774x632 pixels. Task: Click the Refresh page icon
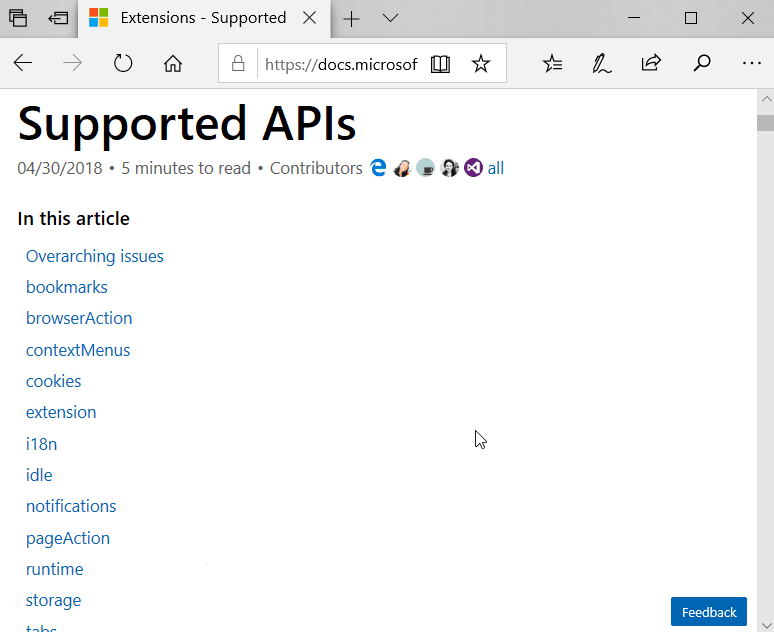(x=123, y=64)
